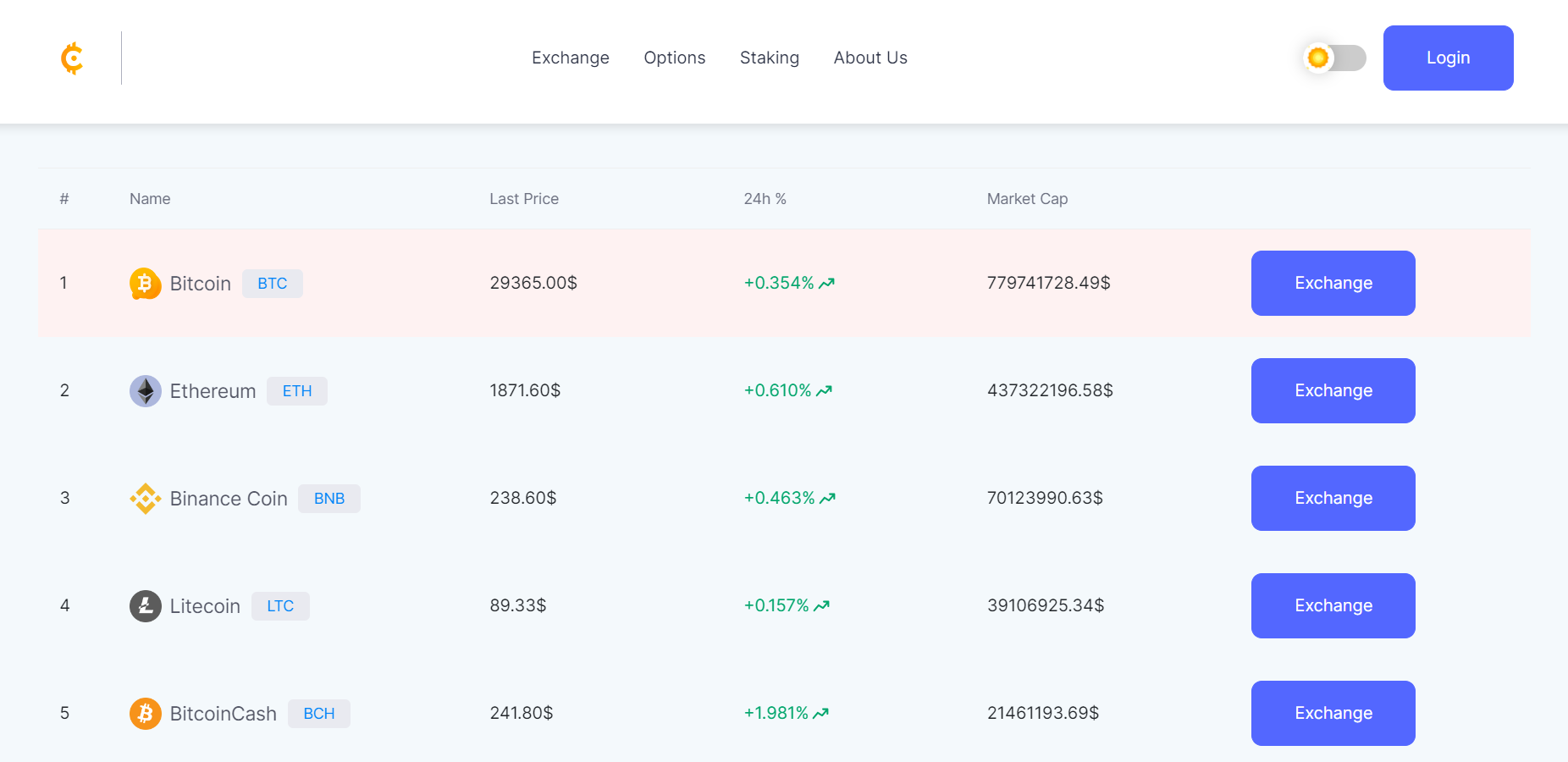Click the Last Price column header

(x=524, y=199)
